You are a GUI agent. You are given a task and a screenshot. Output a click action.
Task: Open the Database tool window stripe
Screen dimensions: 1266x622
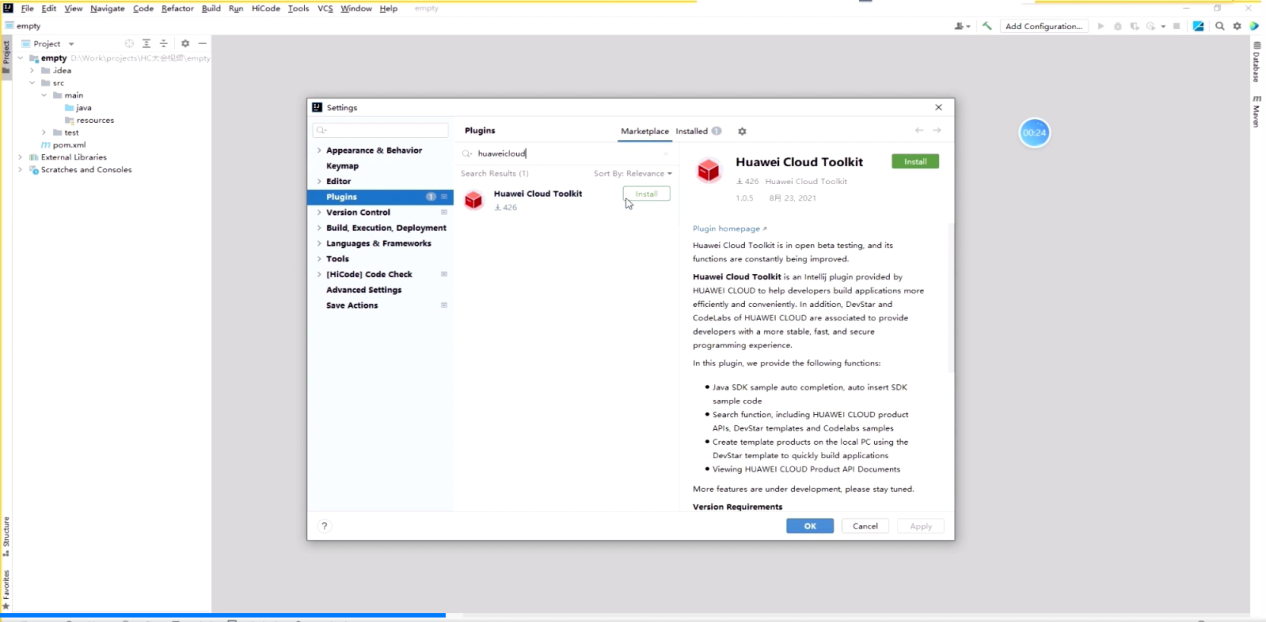1257,62
